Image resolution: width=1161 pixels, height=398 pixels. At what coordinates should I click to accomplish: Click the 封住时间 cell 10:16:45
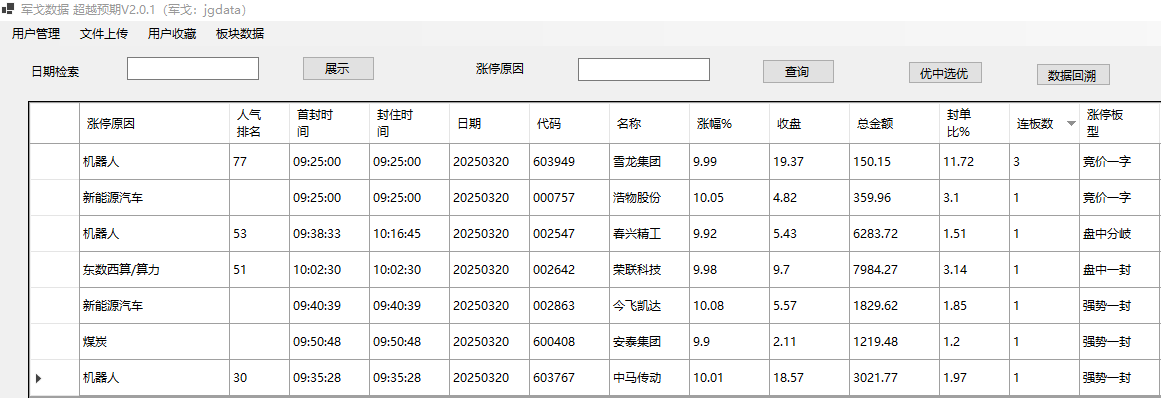point(409,234)
